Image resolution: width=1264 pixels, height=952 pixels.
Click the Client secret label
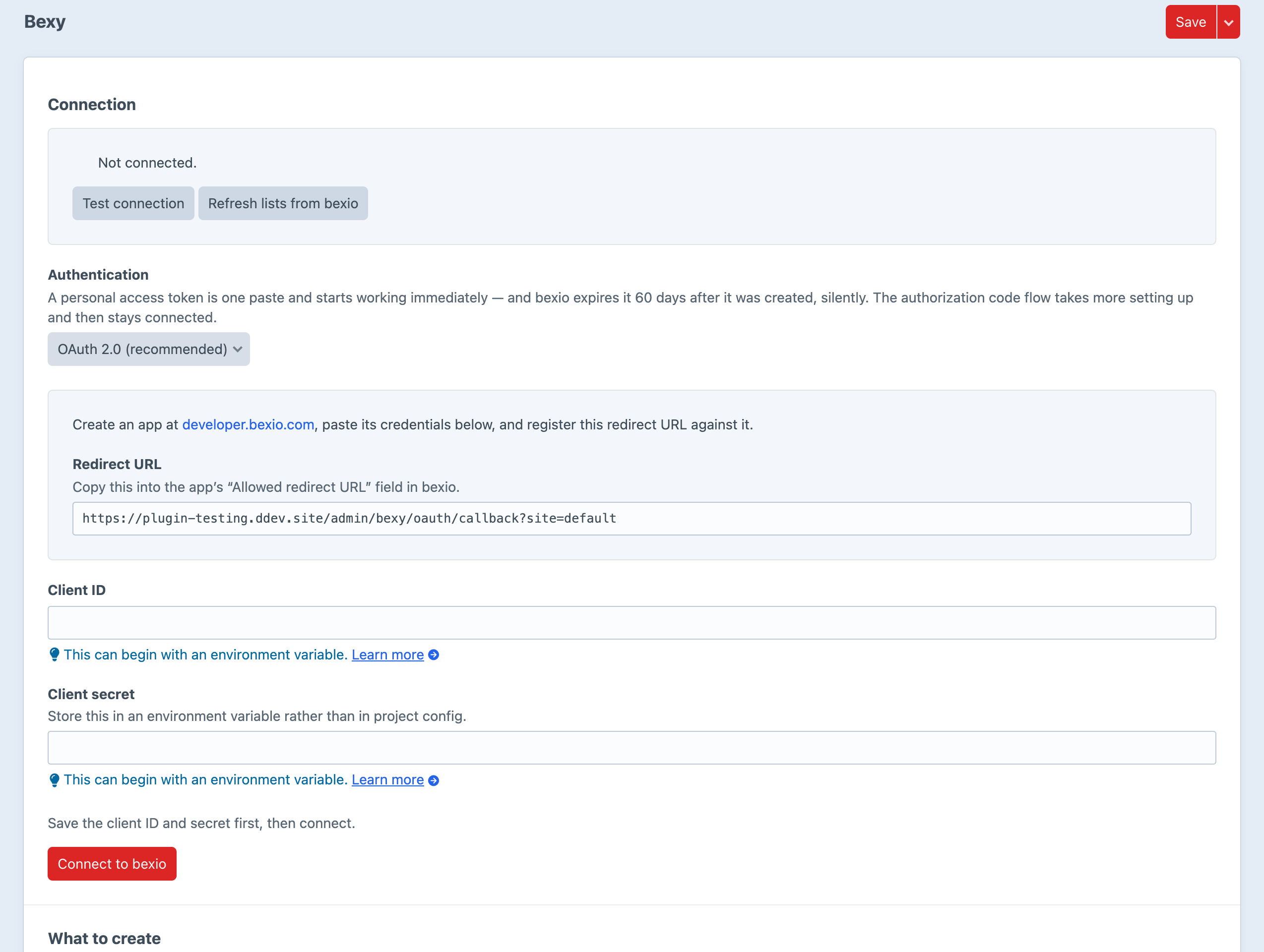(x=91, y=694)
